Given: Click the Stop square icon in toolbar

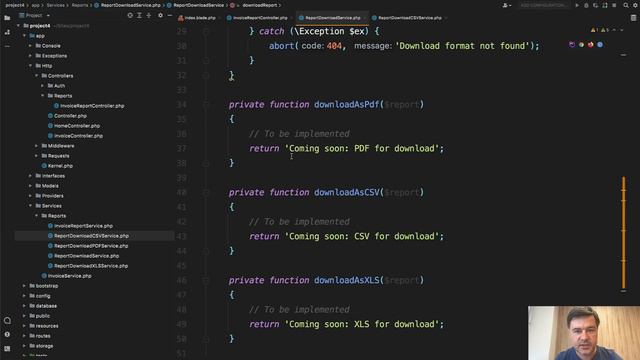Looking at the screenshot, I should [614, 5].
